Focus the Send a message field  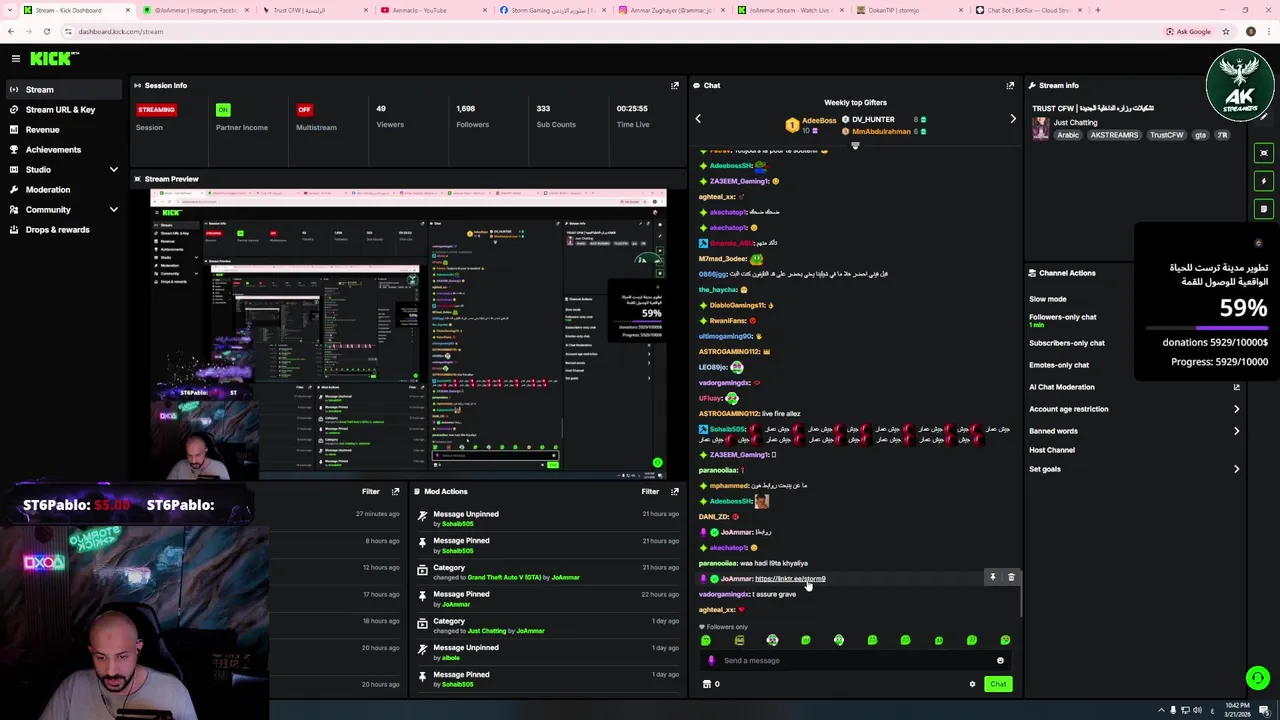pyautogui.click(x=855, y=660)
